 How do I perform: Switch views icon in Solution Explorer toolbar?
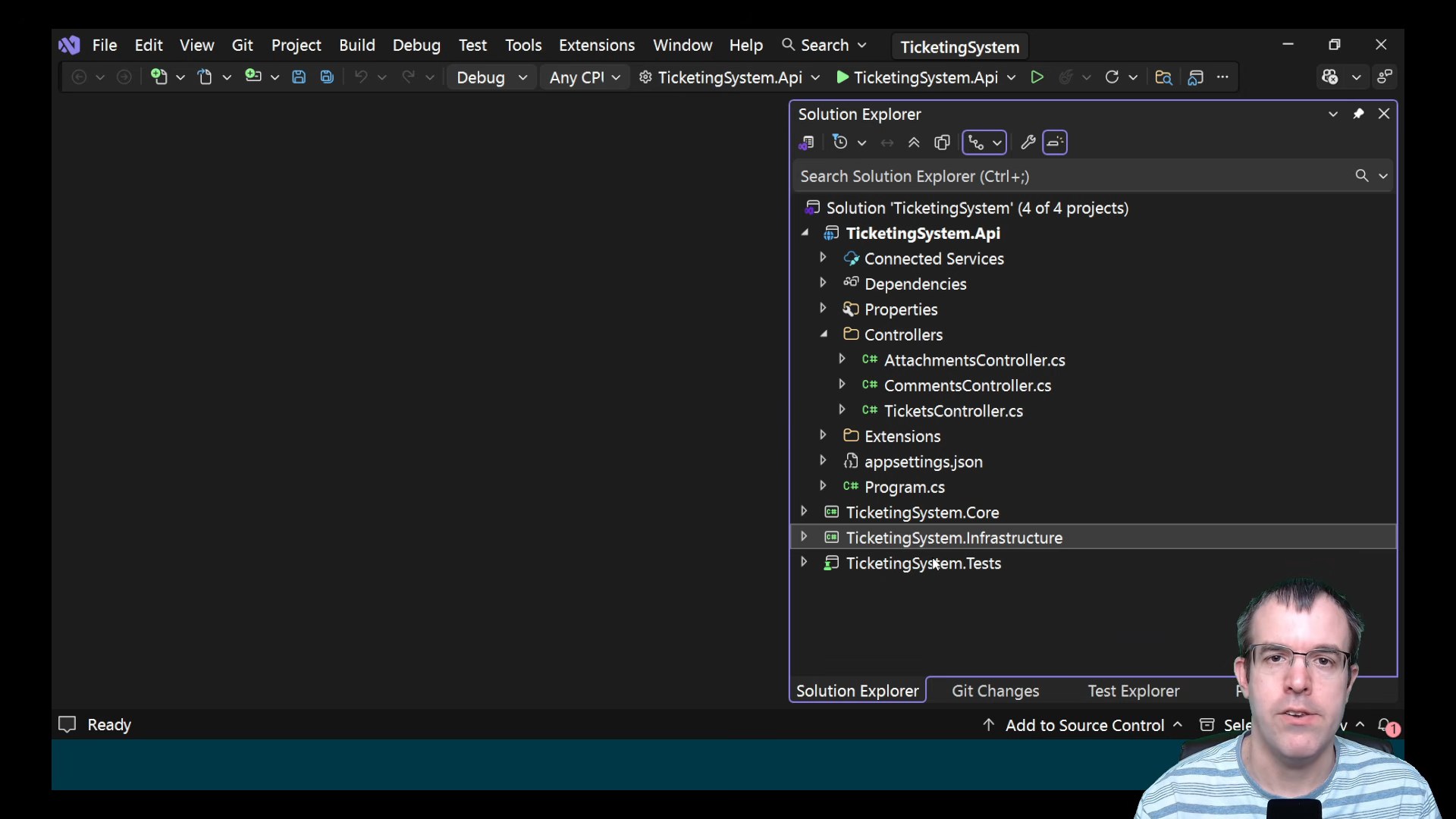806,143
